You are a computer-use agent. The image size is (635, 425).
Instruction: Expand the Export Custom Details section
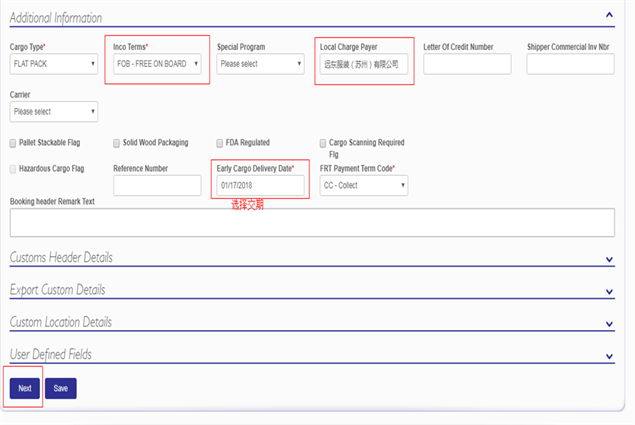pos(609,291)
